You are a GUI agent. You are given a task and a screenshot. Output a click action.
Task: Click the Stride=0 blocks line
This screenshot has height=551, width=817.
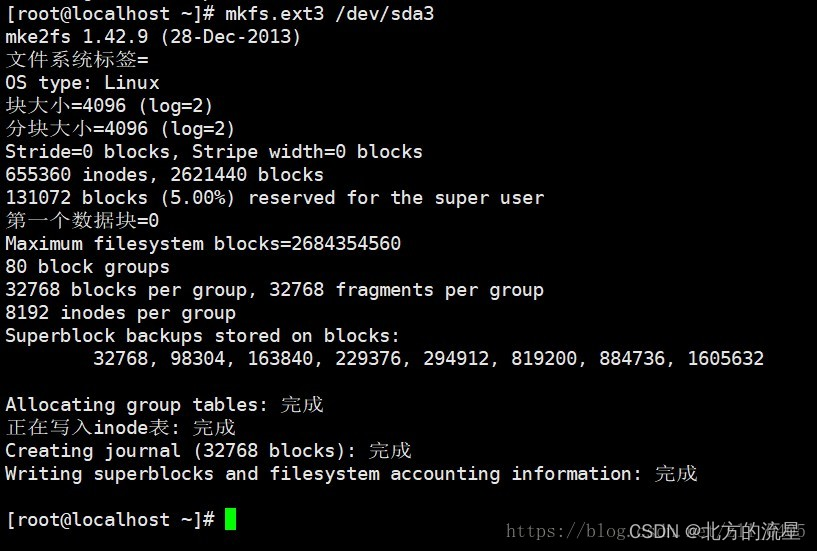point(214,152)
